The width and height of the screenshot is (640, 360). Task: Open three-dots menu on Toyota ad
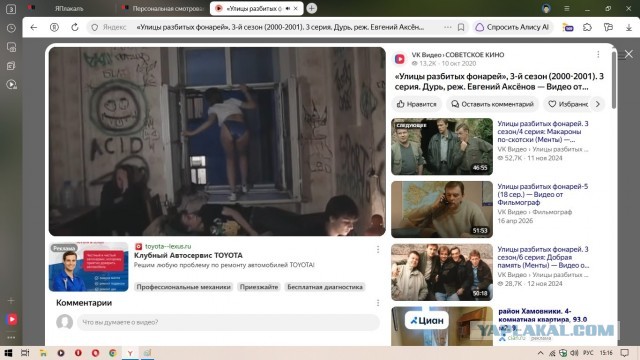[378, 249]
